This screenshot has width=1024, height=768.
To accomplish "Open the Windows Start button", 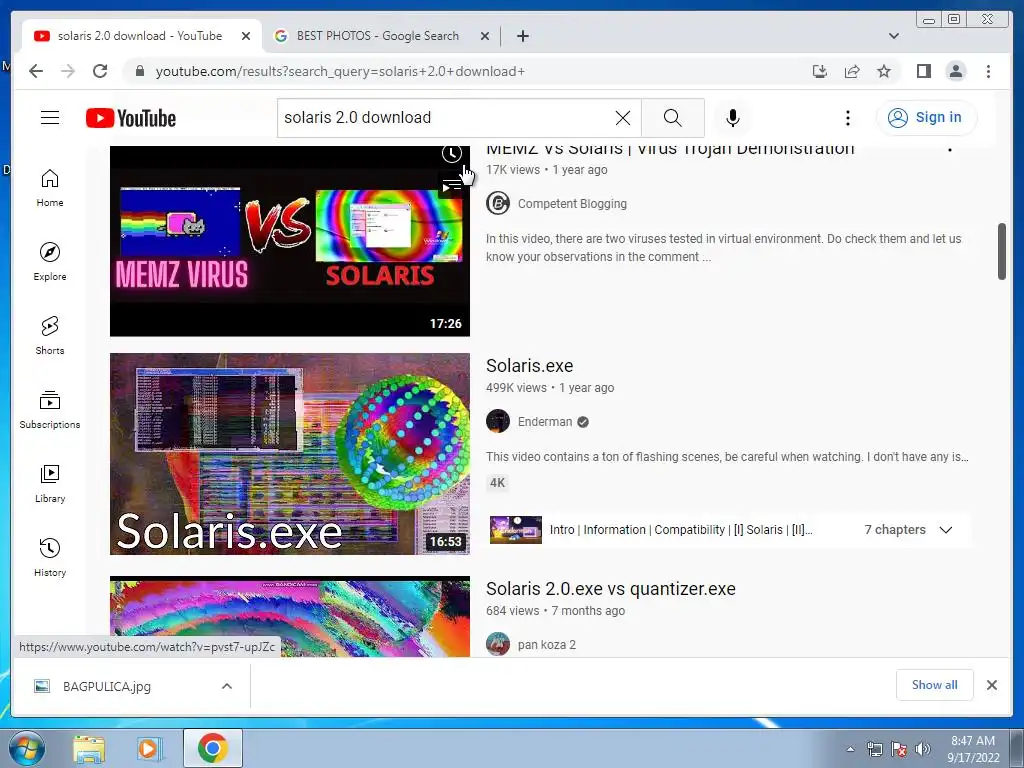I will (x=27, y=748).
